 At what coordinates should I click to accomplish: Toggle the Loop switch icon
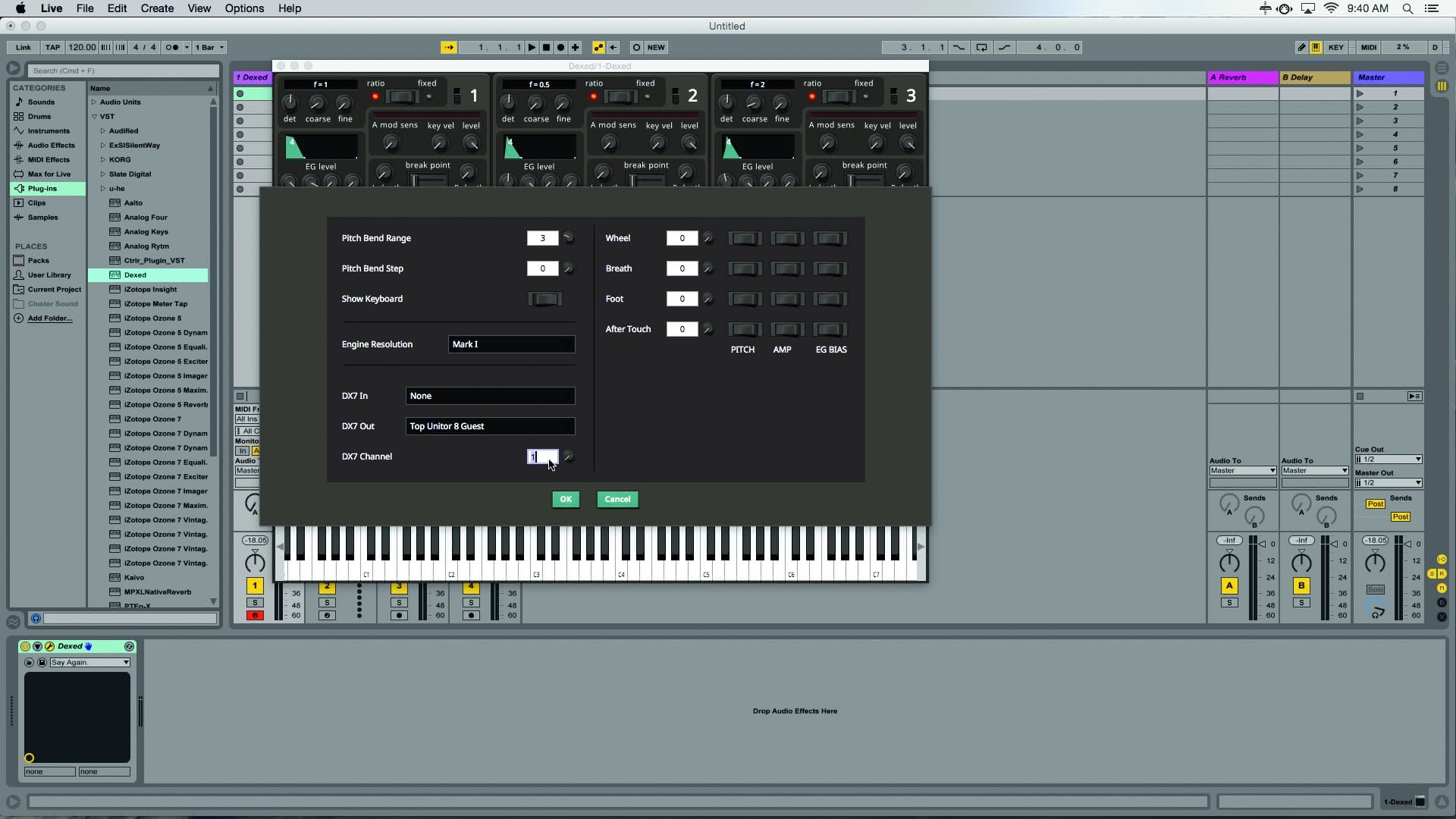981,47
